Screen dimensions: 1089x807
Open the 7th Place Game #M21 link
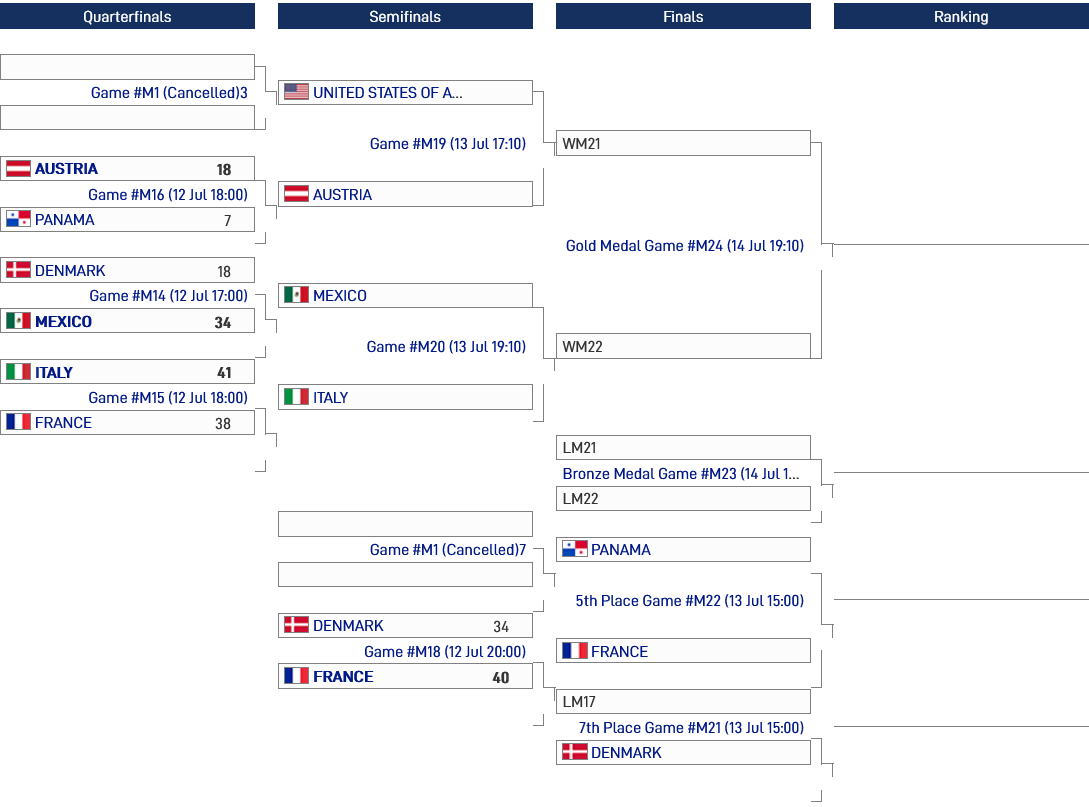click(x=691, y=727)
